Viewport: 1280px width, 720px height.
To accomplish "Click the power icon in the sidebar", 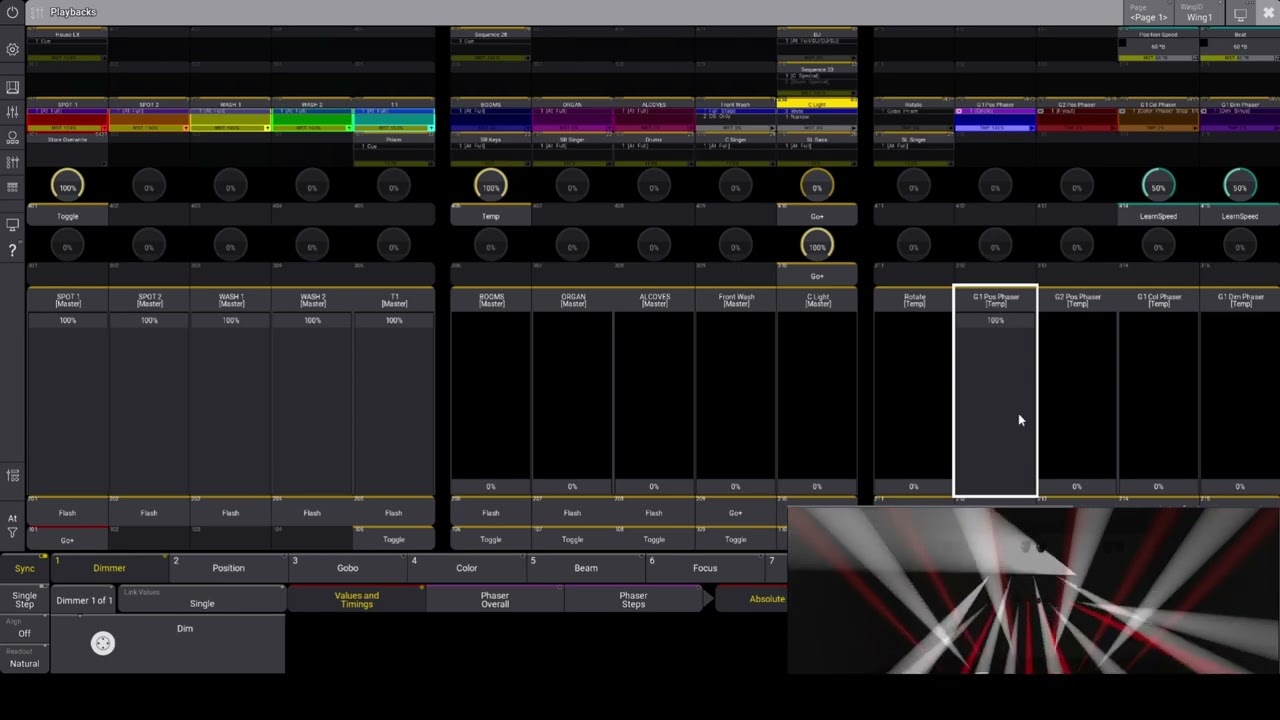I will (12, 12).
